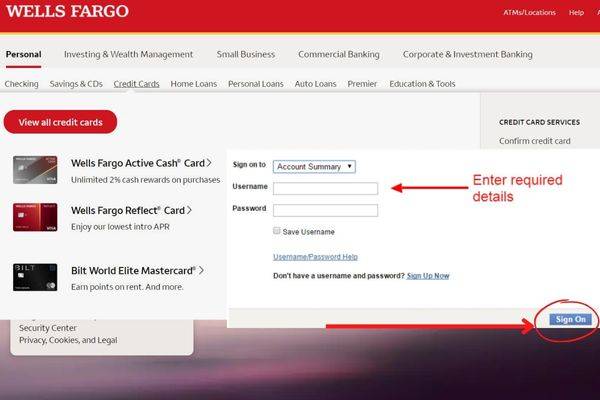Focus the Password input field
Image resolution: width=600 pixels, height=400 pixels.
[x=325, y=210]
